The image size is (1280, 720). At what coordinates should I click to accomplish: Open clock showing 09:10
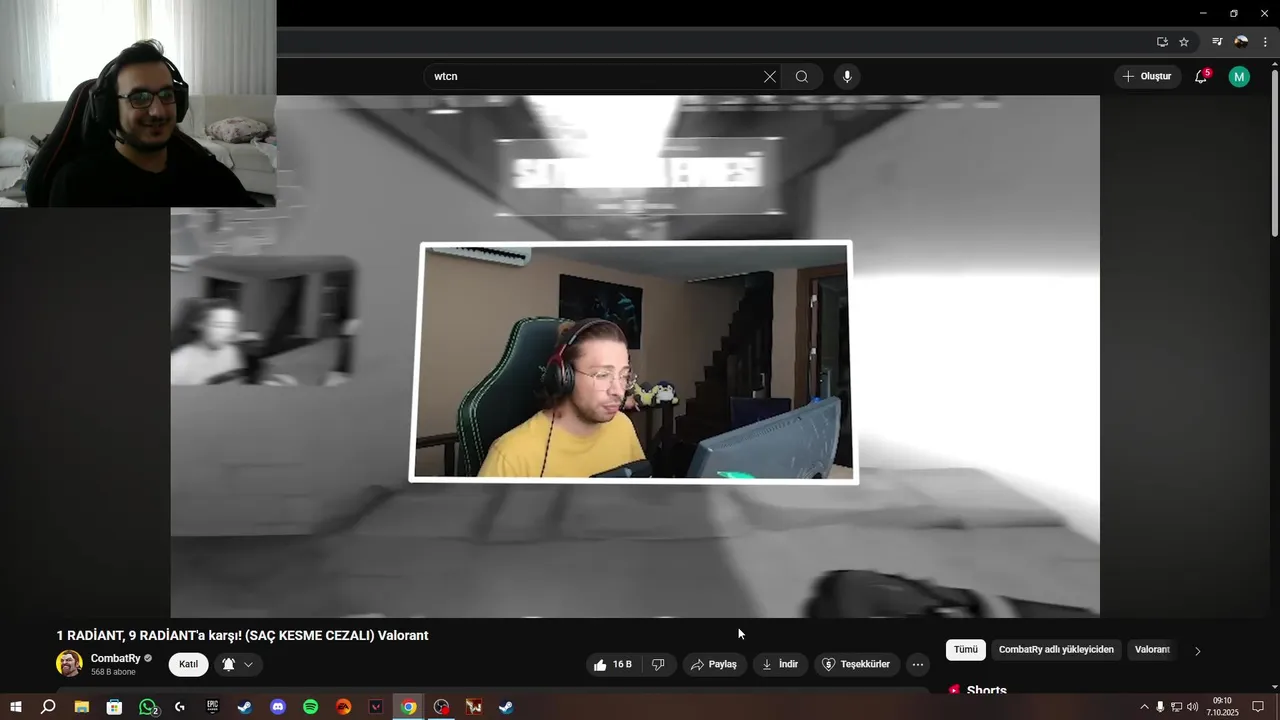pyautogui.click(x=1222, y=706)
